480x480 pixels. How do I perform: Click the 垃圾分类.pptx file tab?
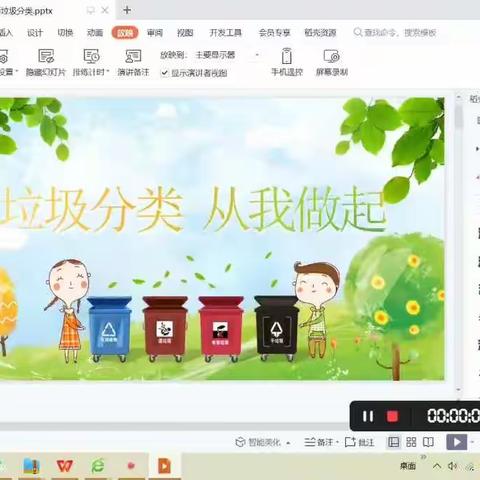(26, 11)
